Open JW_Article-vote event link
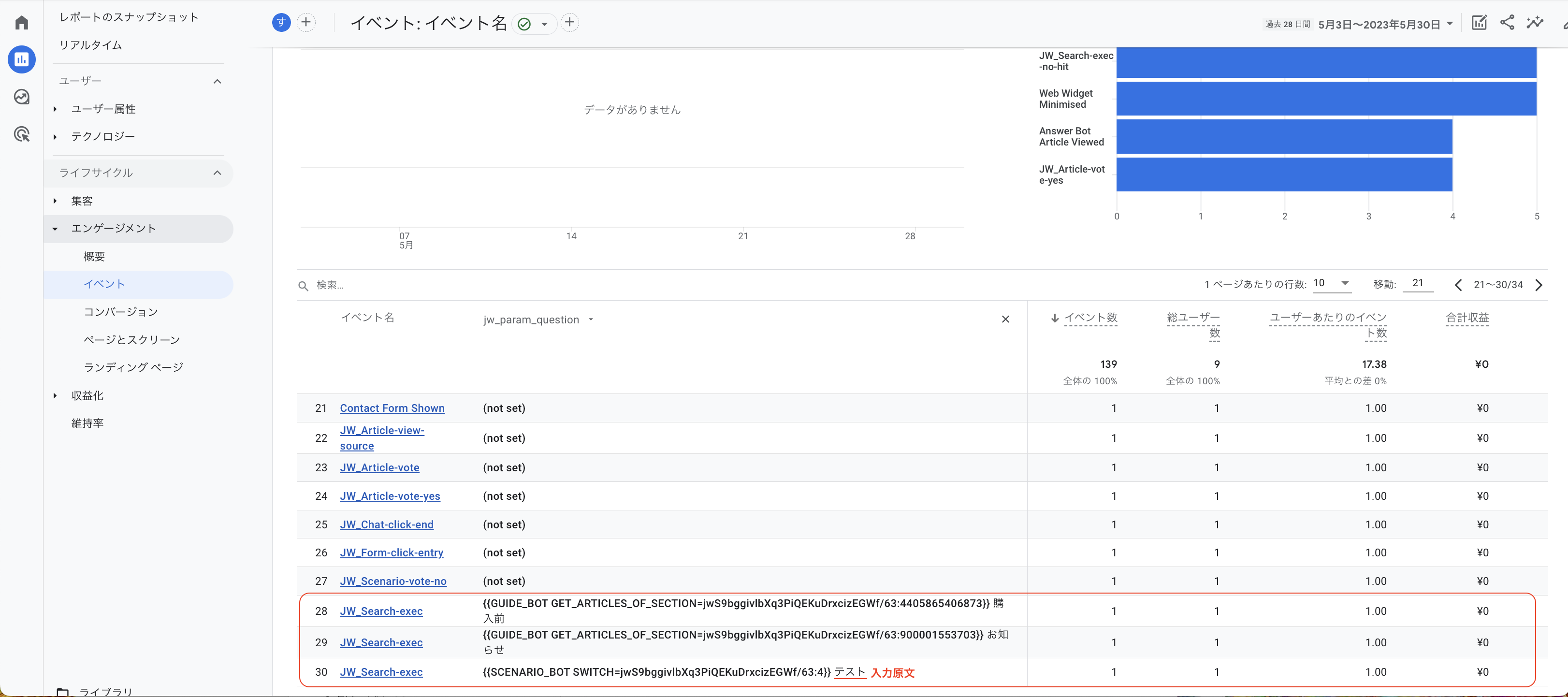 [379, 467]
